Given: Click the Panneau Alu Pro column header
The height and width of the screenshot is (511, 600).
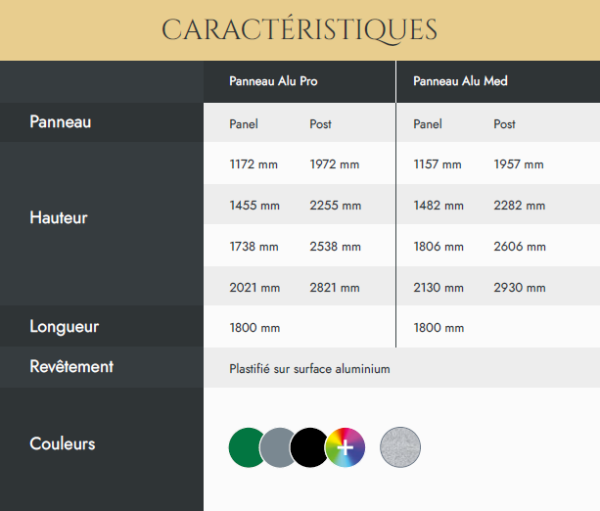Looking at the screenshot, I should [x=273, y=81].
